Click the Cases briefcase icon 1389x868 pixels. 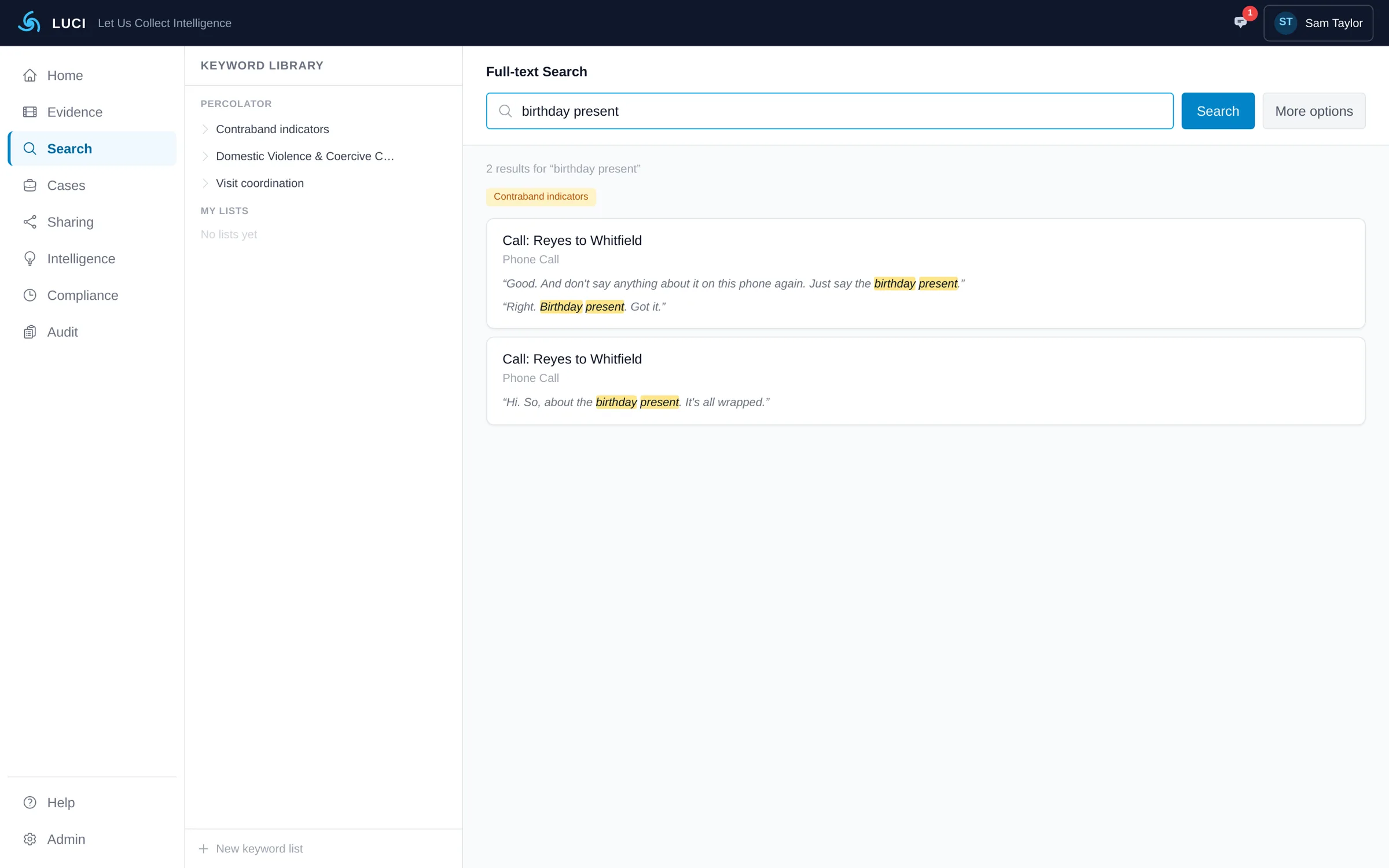point(30,185)
